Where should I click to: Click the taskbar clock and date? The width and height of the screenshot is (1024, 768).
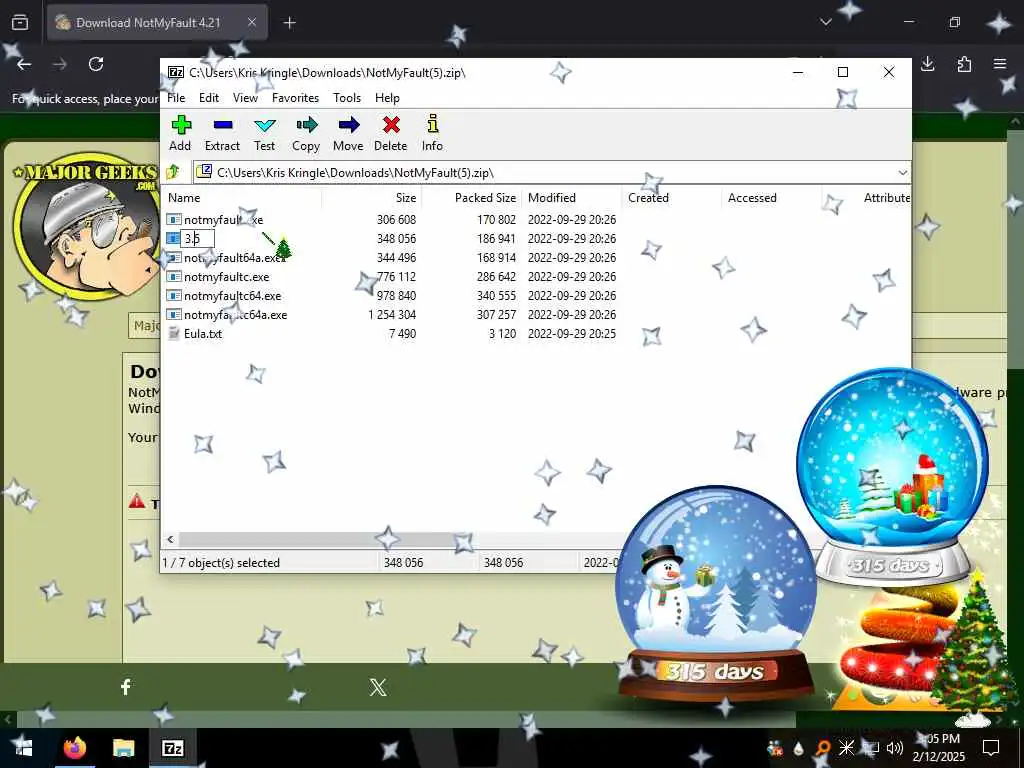[x=938, y=748]
